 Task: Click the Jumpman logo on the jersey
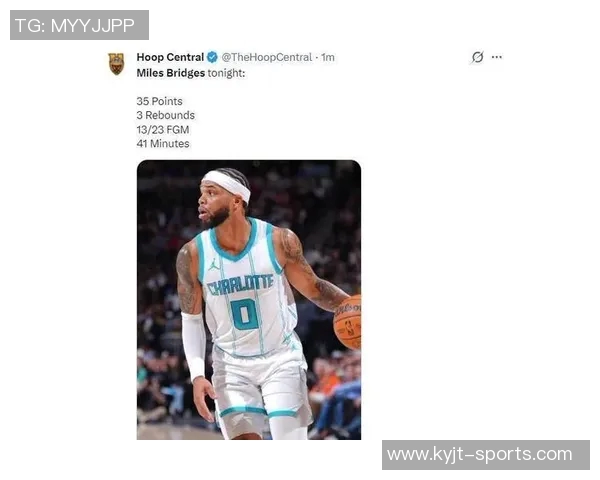pos(214,264)
